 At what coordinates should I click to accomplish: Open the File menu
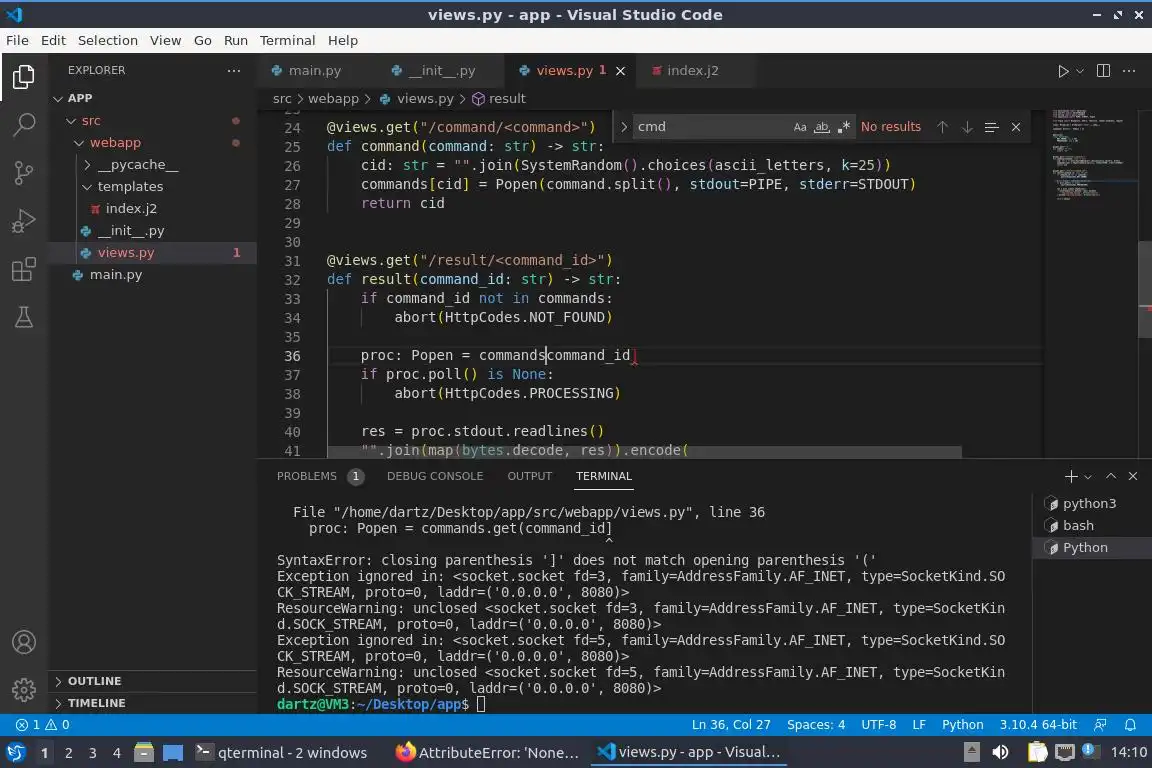[x=17, y=40]
